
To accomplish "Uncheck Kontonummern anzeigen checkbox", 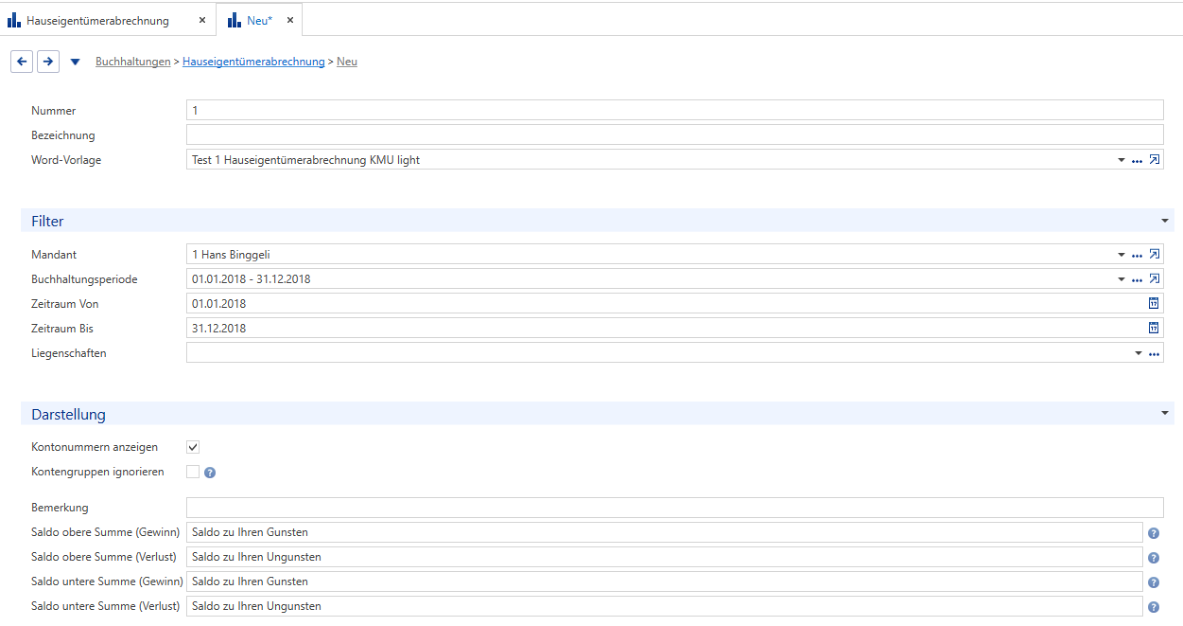I will click(x=193, y=447).
